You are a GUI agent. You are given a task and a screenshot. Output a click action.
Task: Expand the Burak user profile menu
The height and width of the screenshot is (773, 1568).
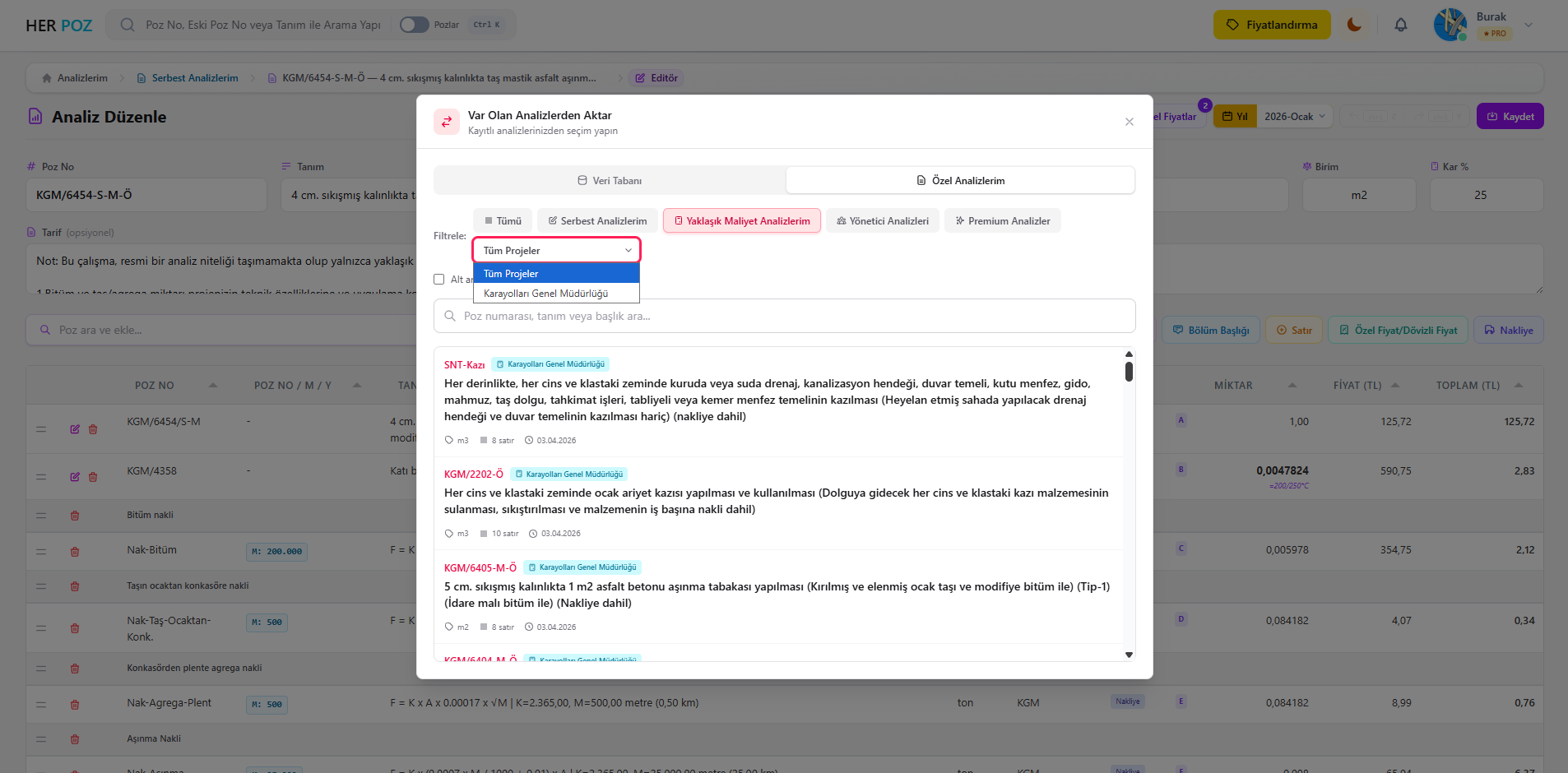(x=1528, y=25)
